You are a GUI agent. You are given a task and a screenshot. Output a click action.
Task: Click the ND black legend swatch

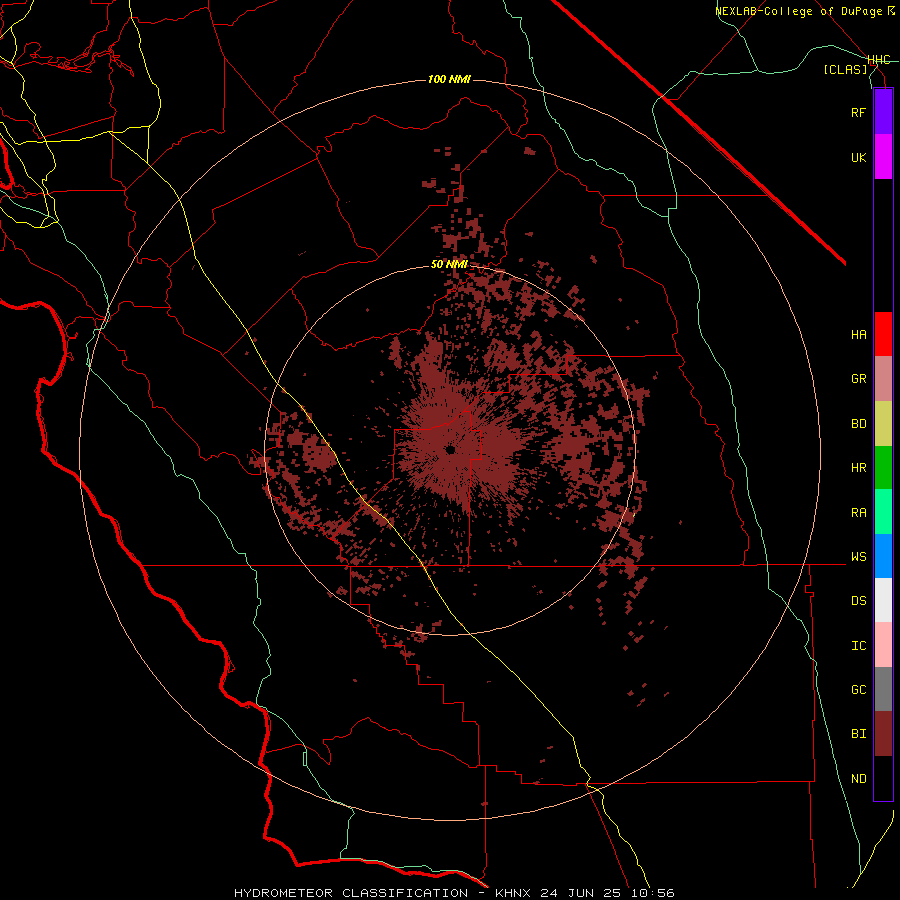(x=883, y=778)
